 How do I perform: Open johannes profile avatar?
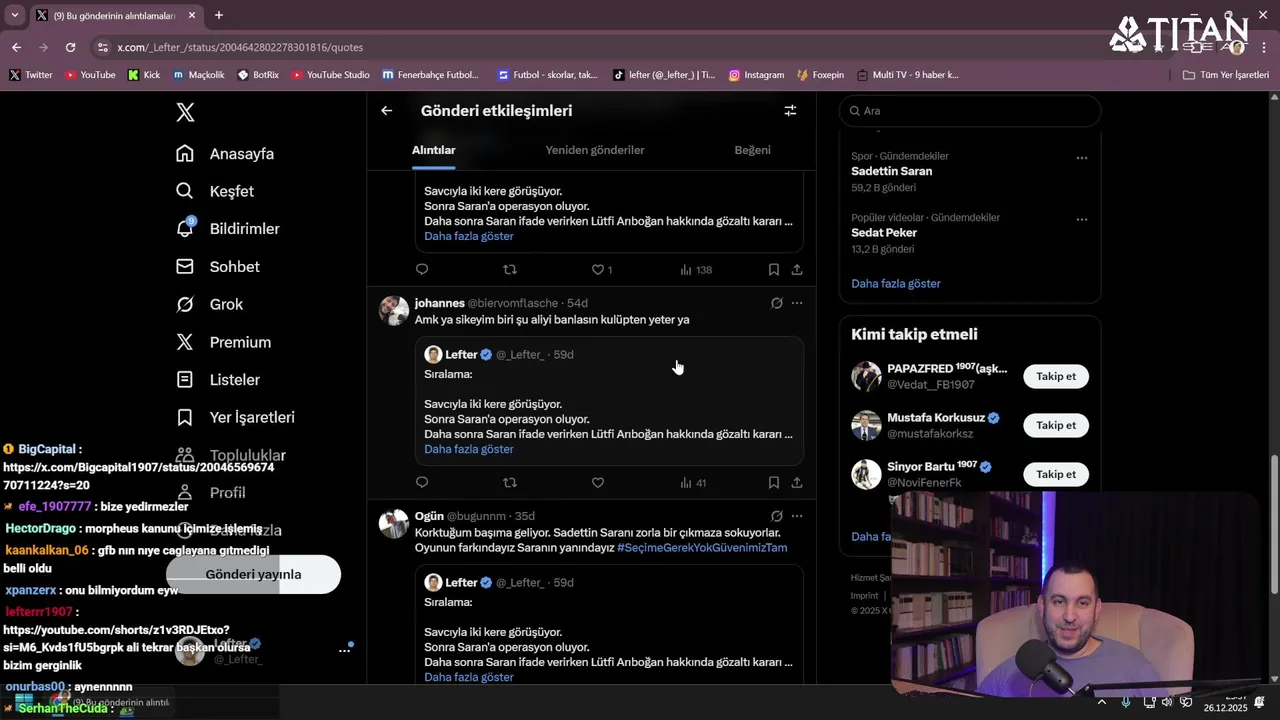click(394, 311)
